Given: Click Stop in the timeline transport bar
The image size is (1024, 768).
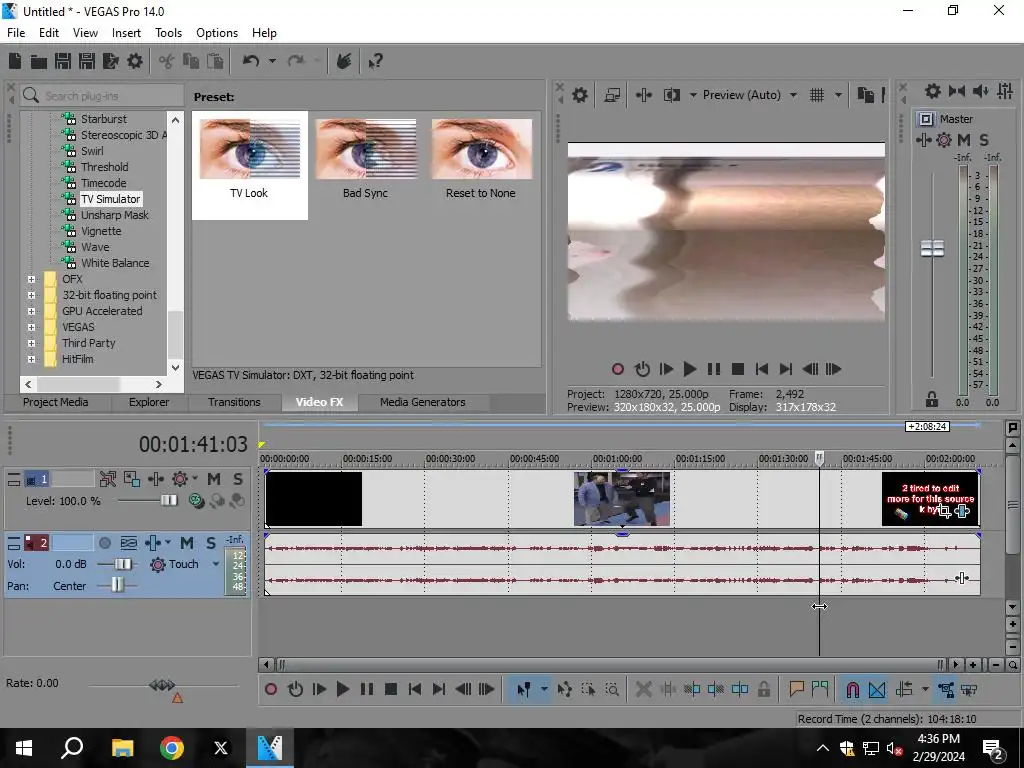Looking at the screenshot, I should (391, 689).
